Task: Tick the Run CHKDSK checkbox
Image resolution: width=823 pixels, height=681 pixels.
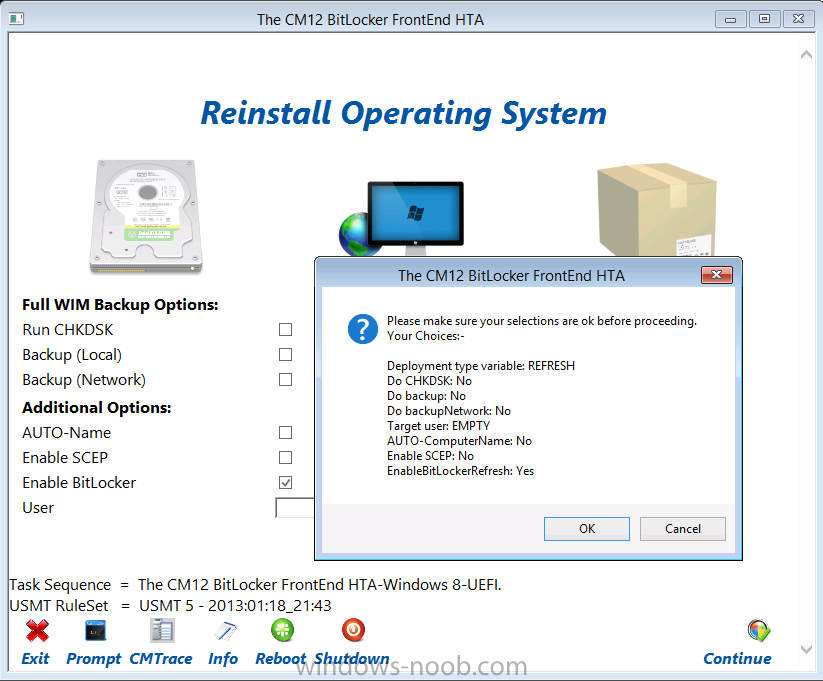Action: pyautogui.click(x=286, y=330)
